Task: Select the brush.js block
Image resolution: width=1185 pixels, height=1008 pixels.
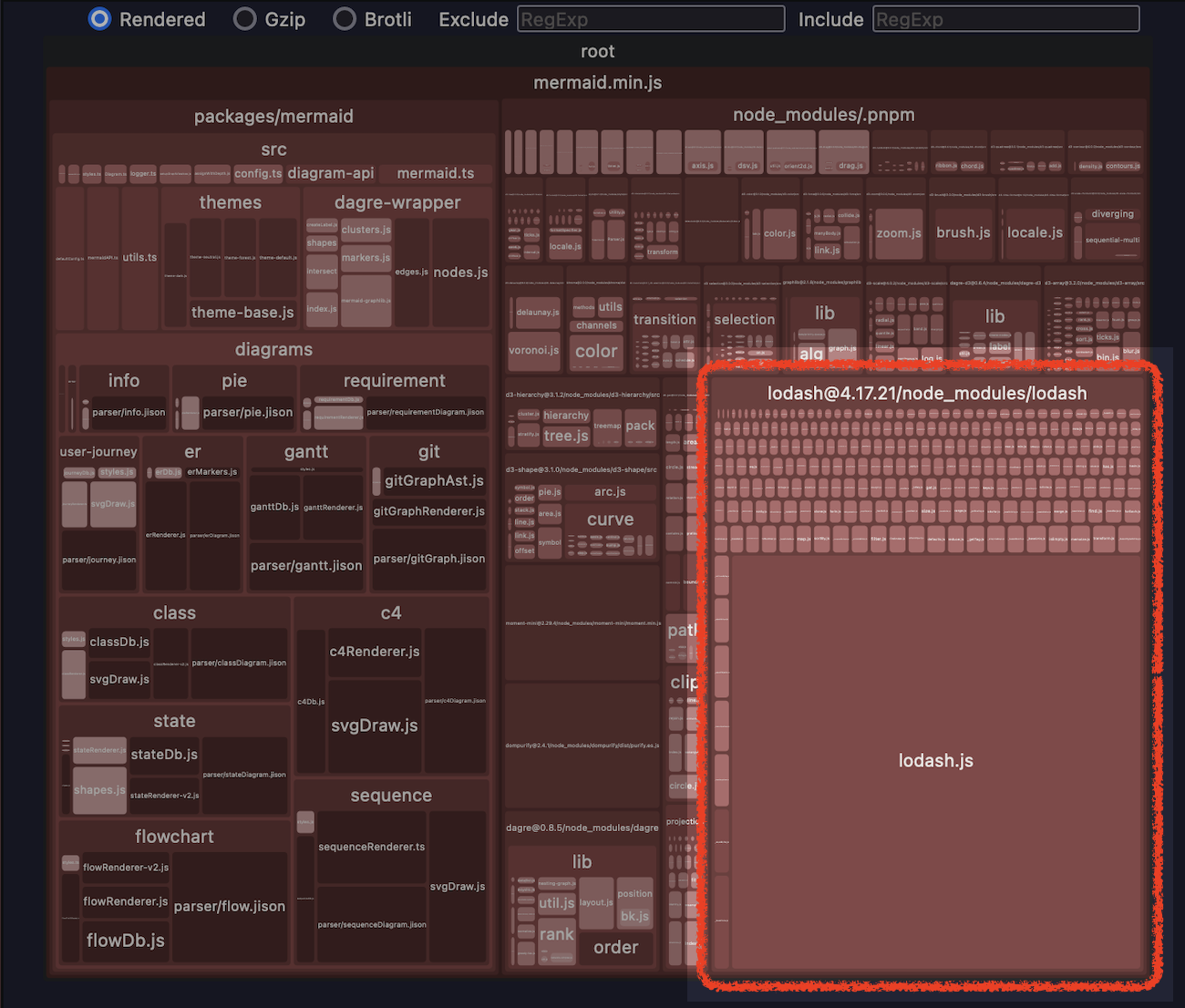Action: (x=963, y=232)
